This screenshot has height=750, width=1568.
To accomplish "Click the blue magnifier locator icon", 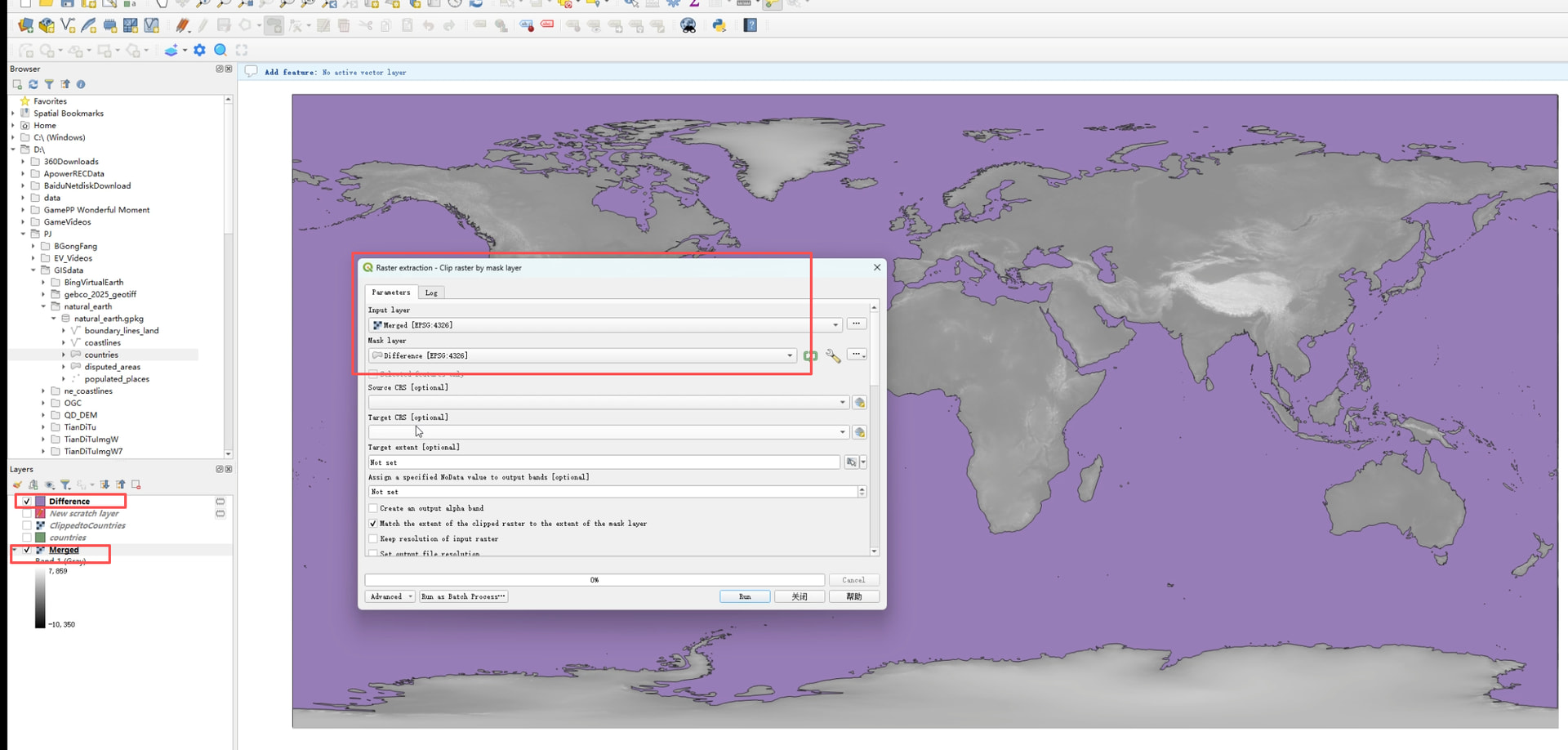I will coord(220,51).
